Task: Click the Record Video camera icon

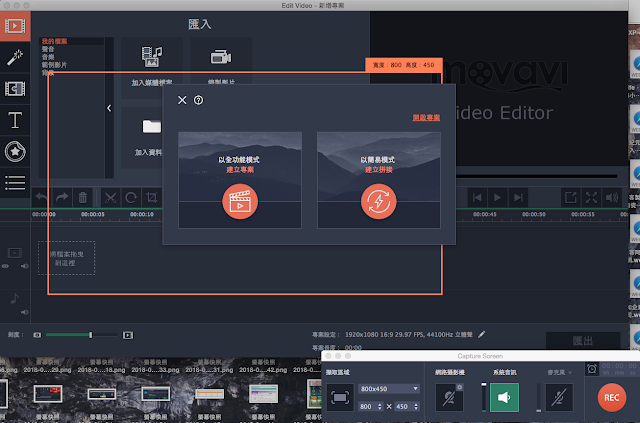Action: [x=221, y=57]
